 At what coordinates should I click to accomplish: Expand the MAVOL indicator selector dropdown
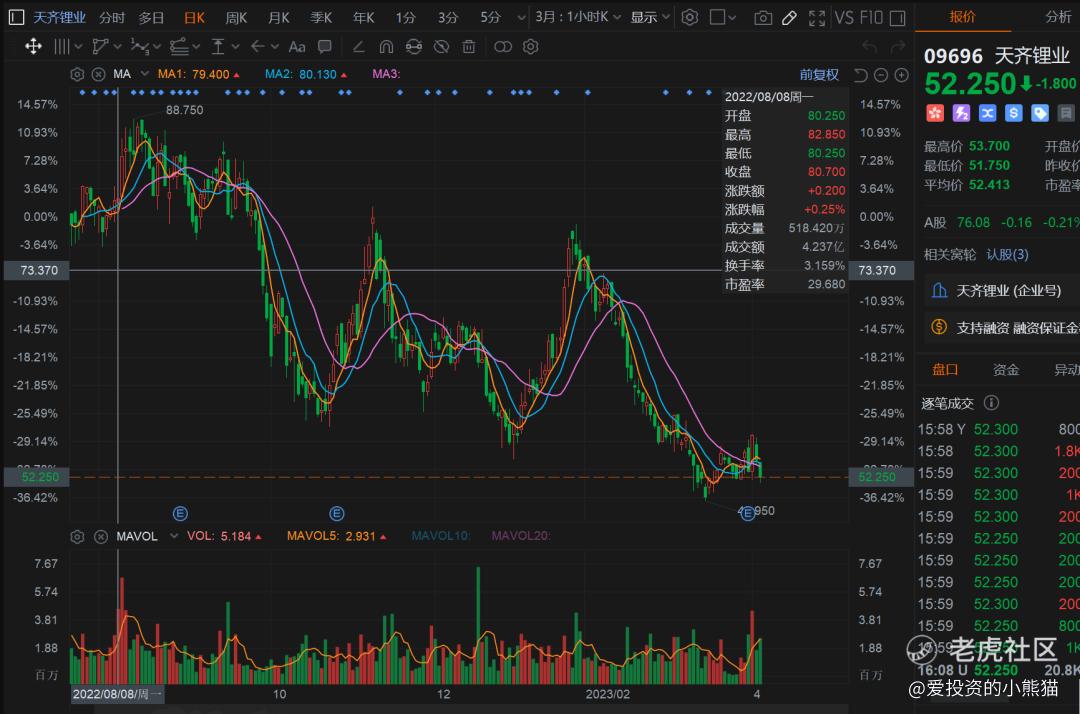point(174,536)
